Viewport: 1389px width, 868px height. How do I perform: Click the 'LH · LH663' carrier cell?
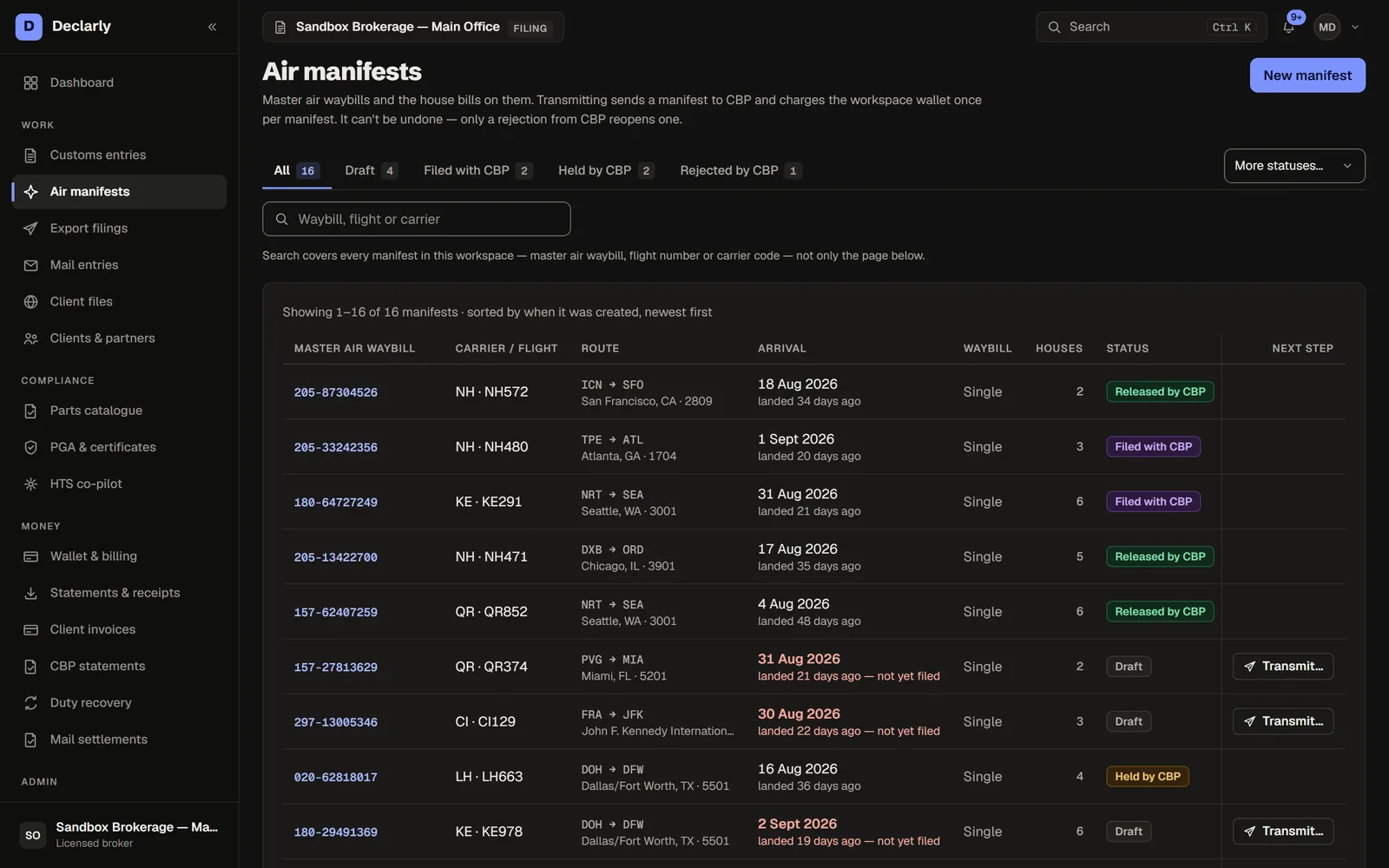[x=489, y=777]
